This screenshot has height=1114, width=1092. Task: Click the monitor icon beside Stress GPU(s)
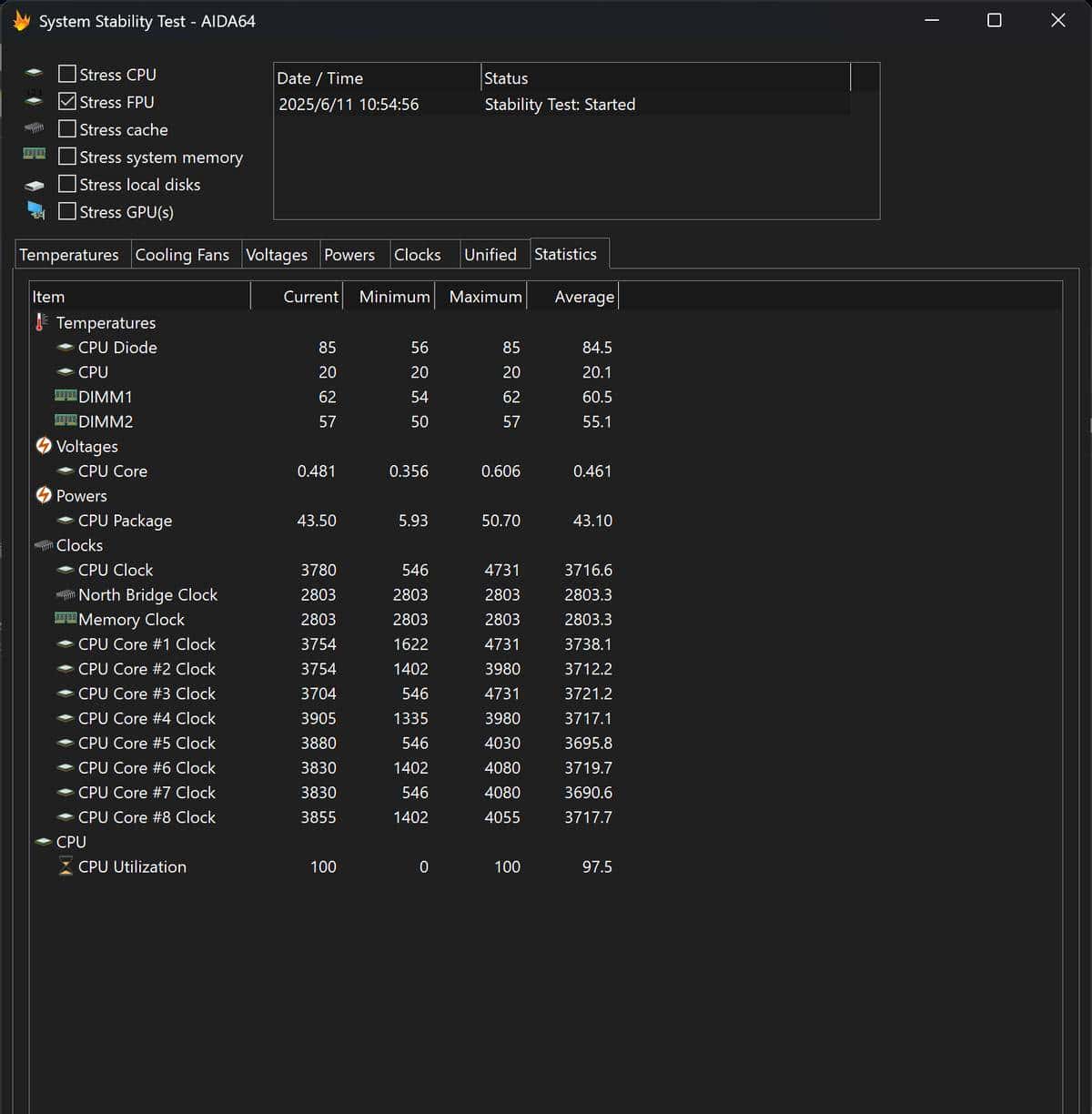(35, 211)
